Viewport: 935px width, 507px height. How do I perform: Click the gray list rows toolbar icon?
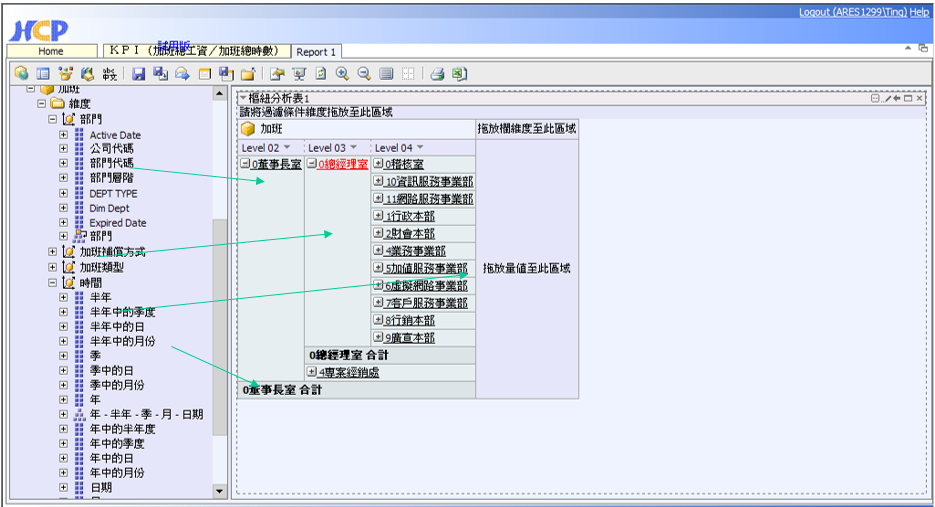pos(386,73)
